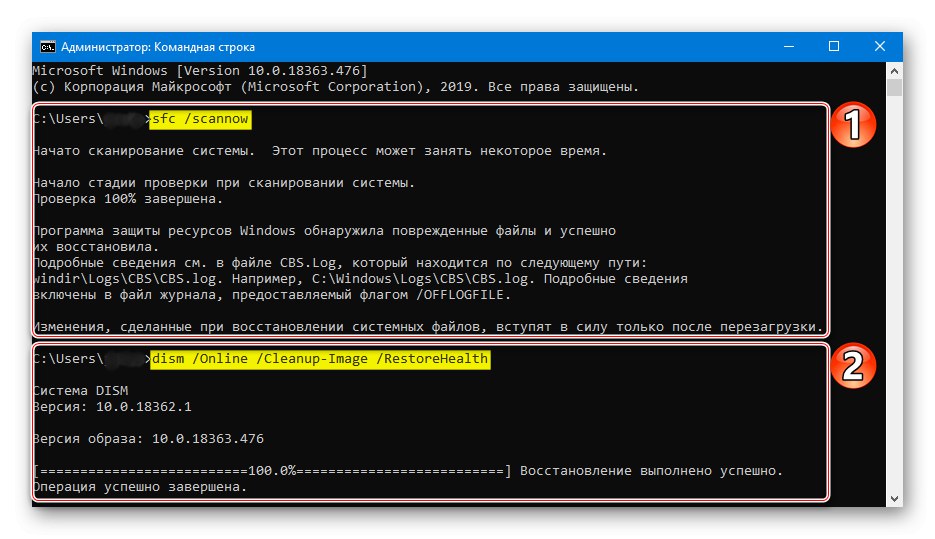Close the Командная строка window

point(879,47)
